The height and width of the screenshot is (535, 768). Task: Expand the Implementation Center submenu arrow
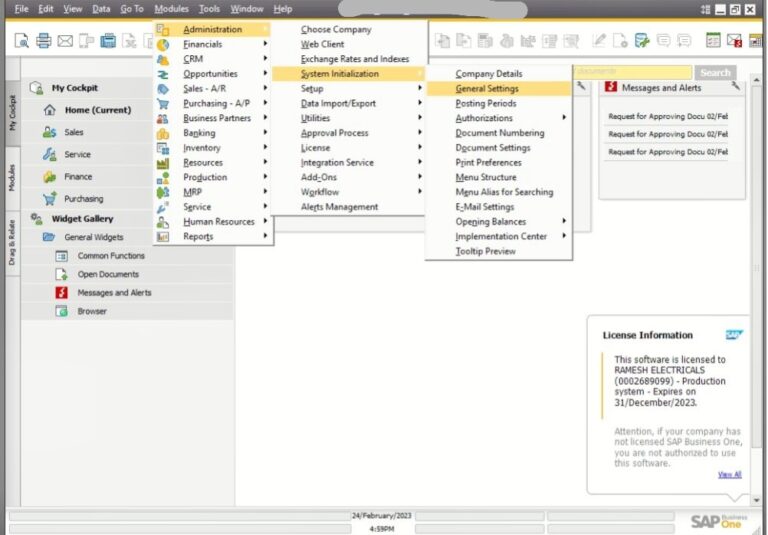[x=564, y=236]
